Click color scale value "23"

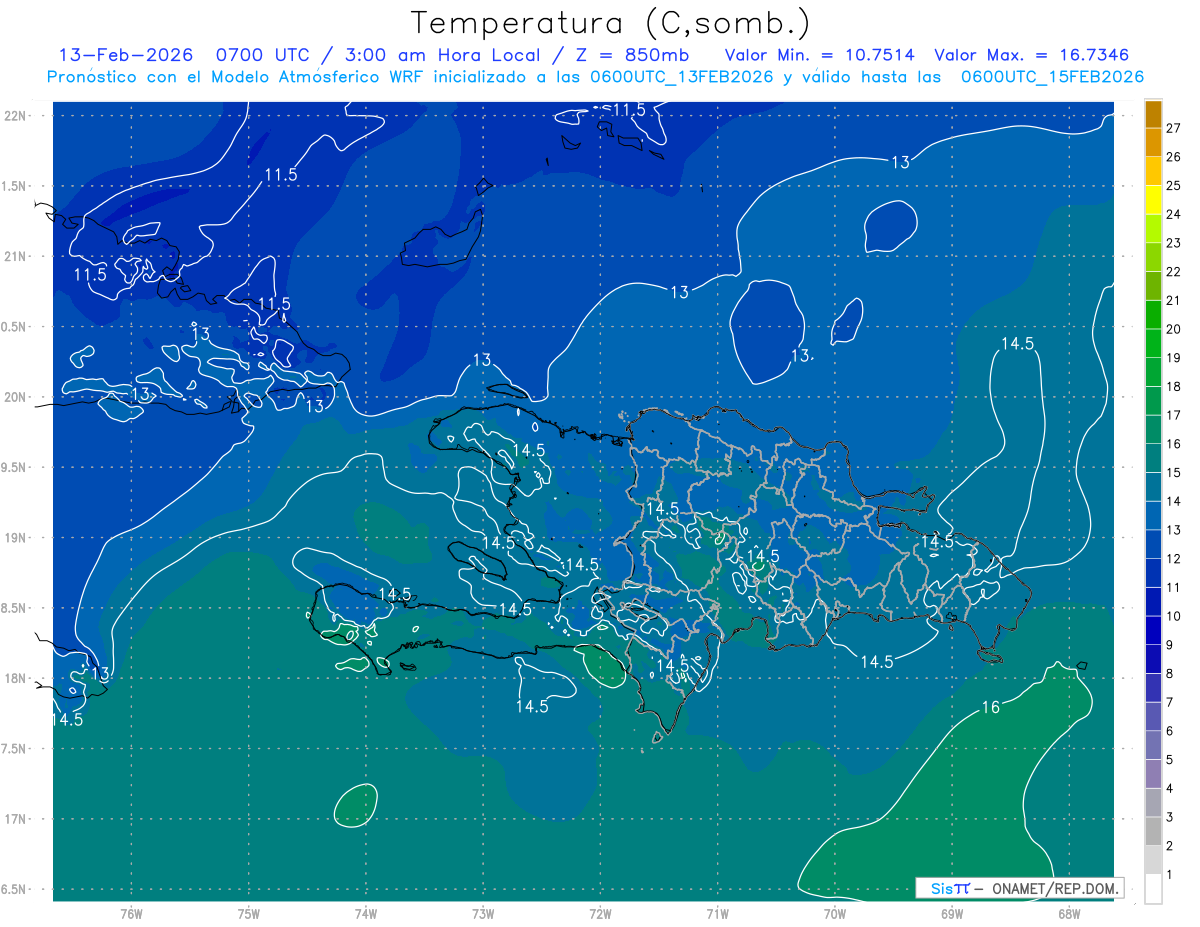point(1174,243)
